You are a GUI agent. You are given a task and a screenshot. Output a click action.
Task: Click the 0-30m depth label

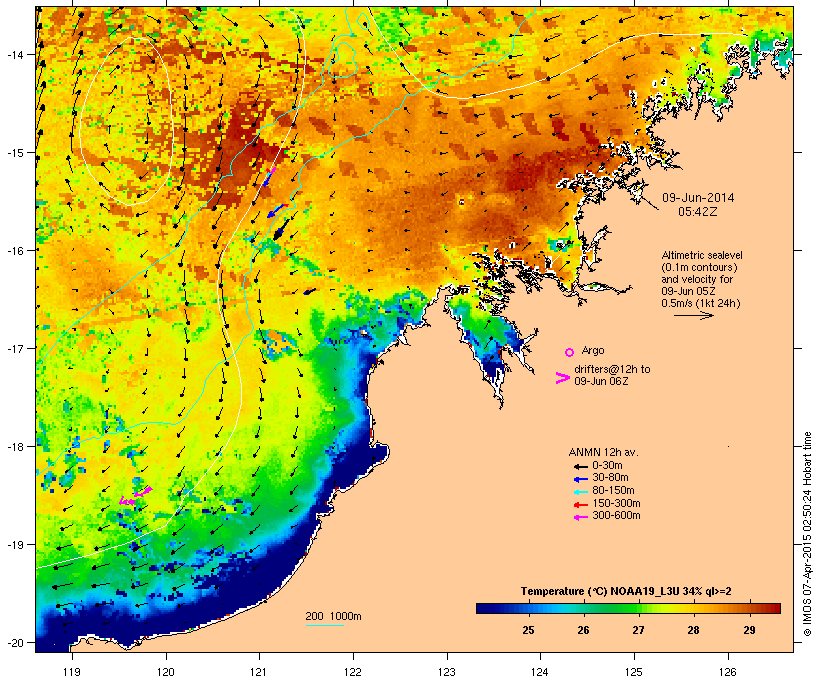tap(607, 466)
